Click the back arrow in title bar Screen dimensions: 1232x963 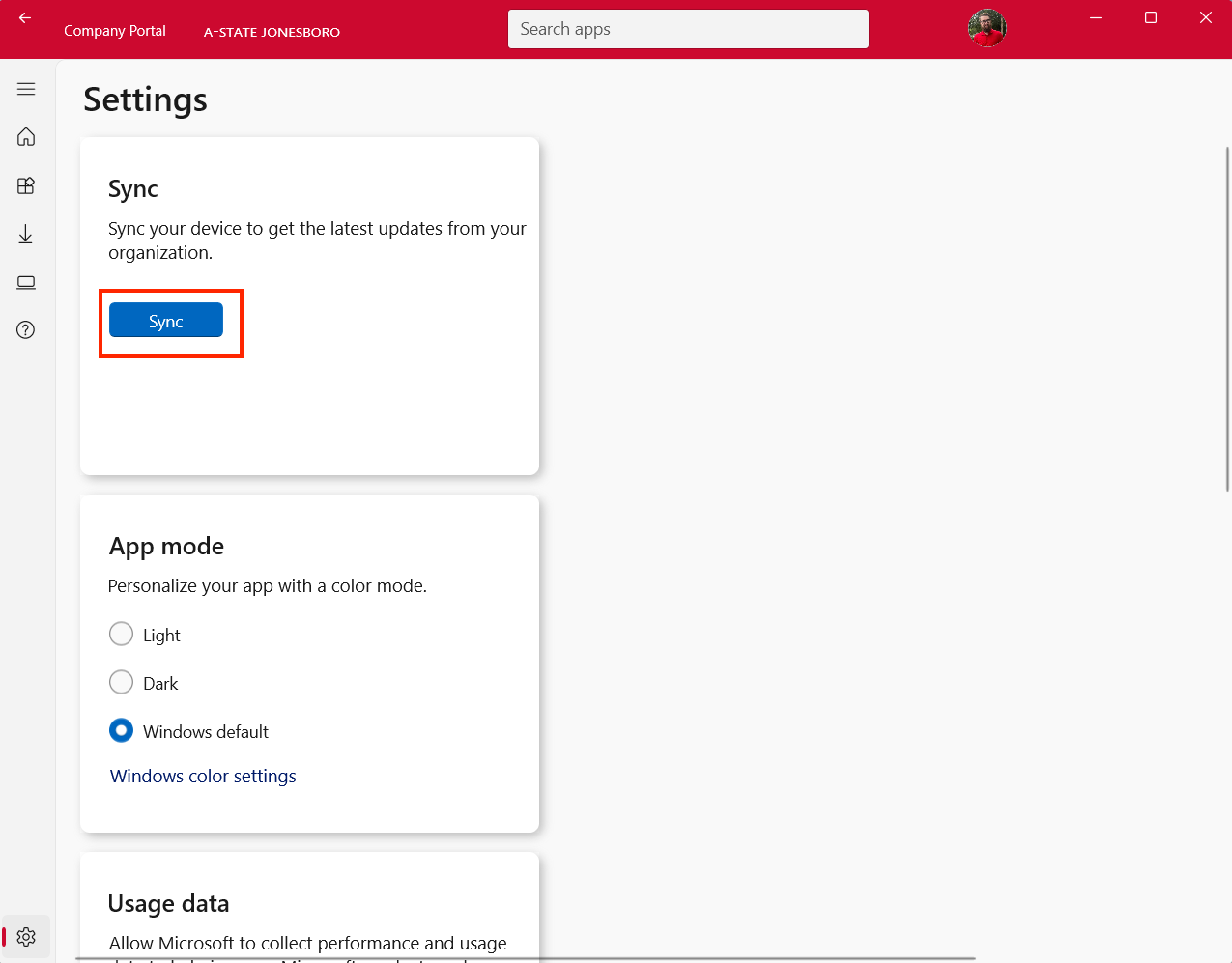[25, 18]
